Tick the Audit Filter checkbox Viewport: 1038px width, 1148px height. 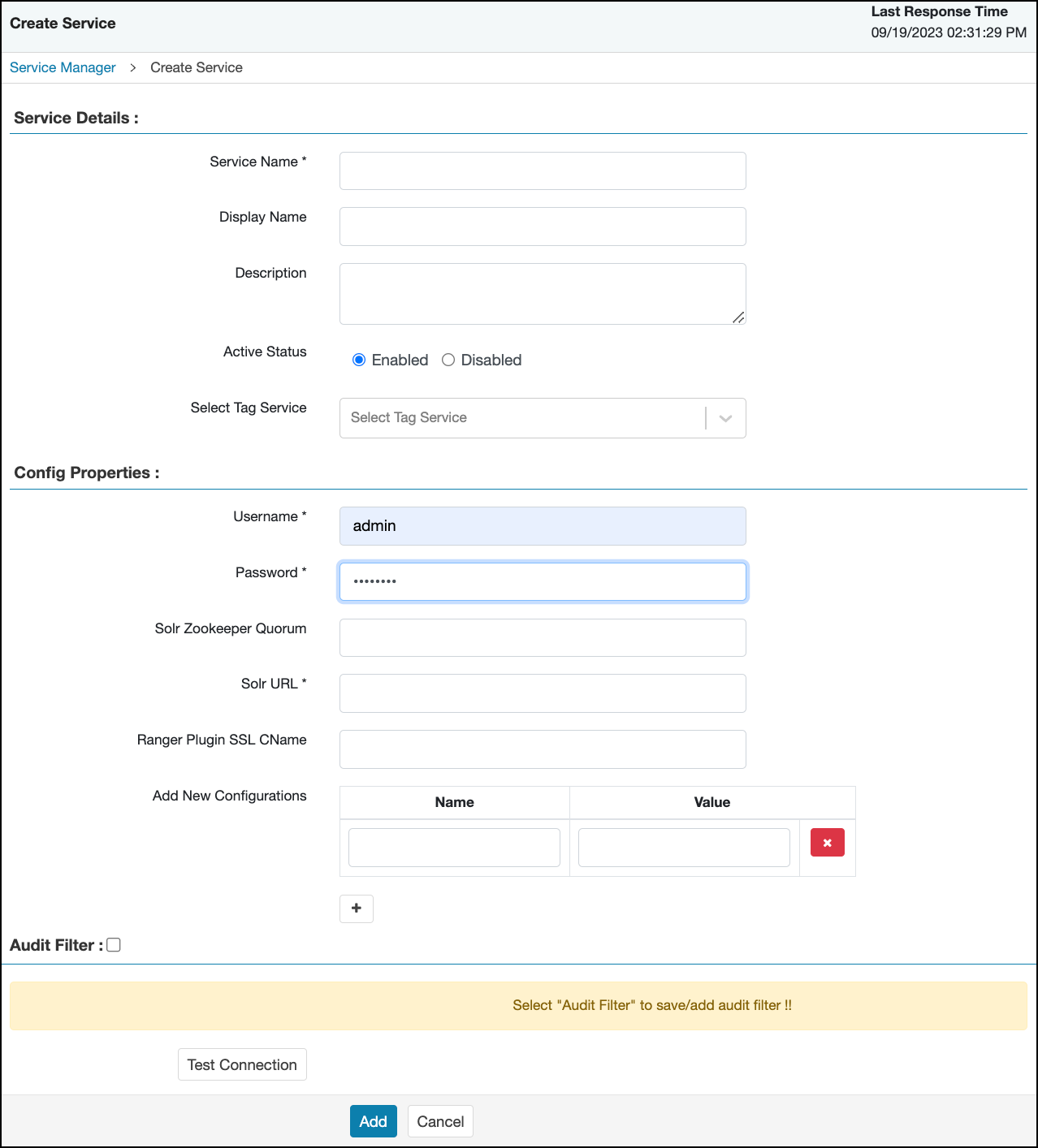click(x=114, y=945)
